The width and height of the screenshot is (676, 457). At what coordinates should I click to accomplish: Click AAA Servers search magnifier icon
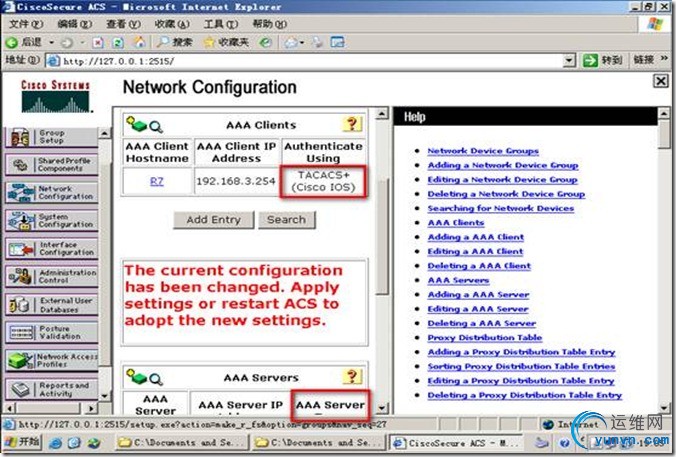point(156,379)
